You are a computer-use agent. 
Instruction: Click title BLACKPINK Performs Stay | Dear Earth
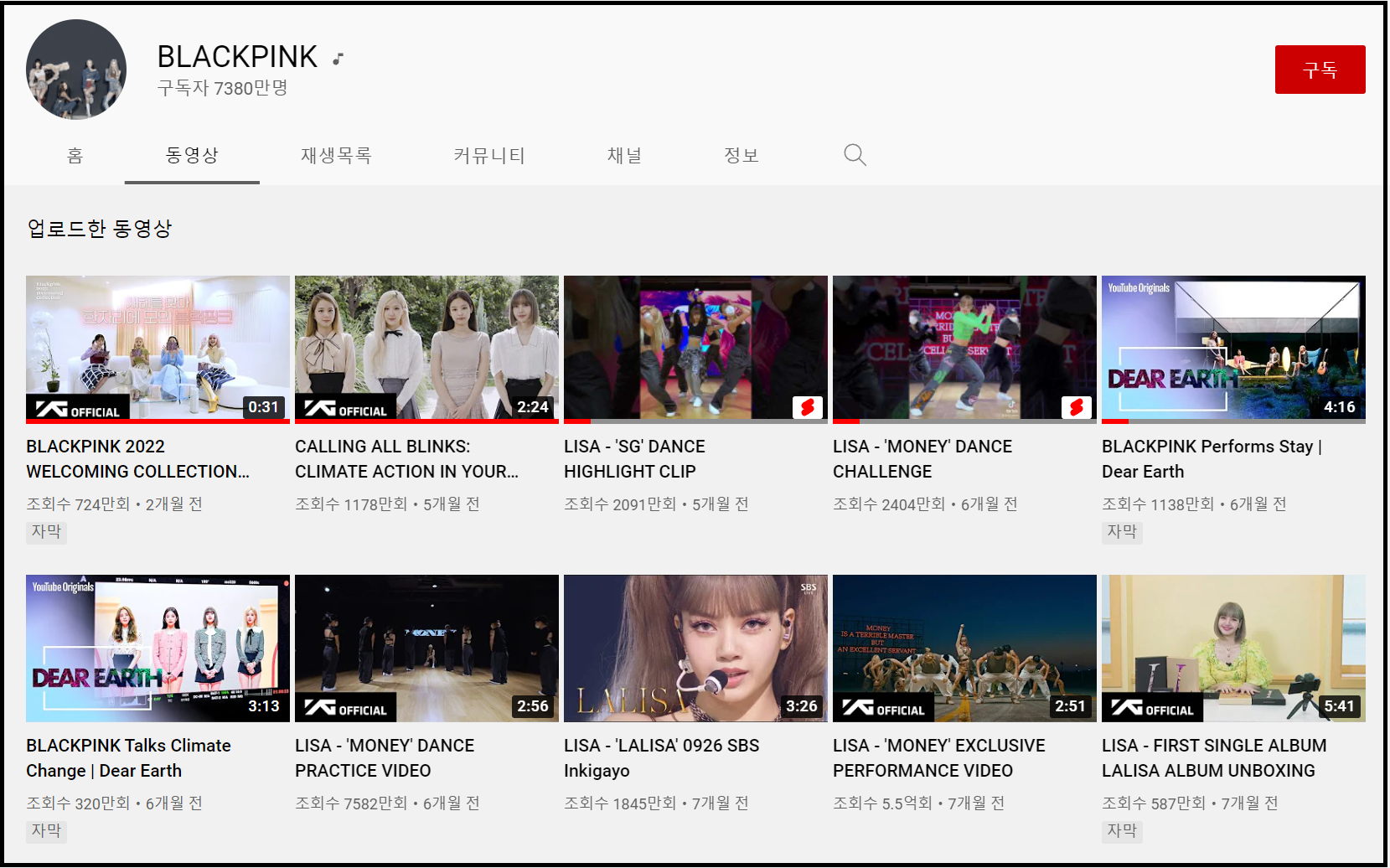[x=1212, y=459]
